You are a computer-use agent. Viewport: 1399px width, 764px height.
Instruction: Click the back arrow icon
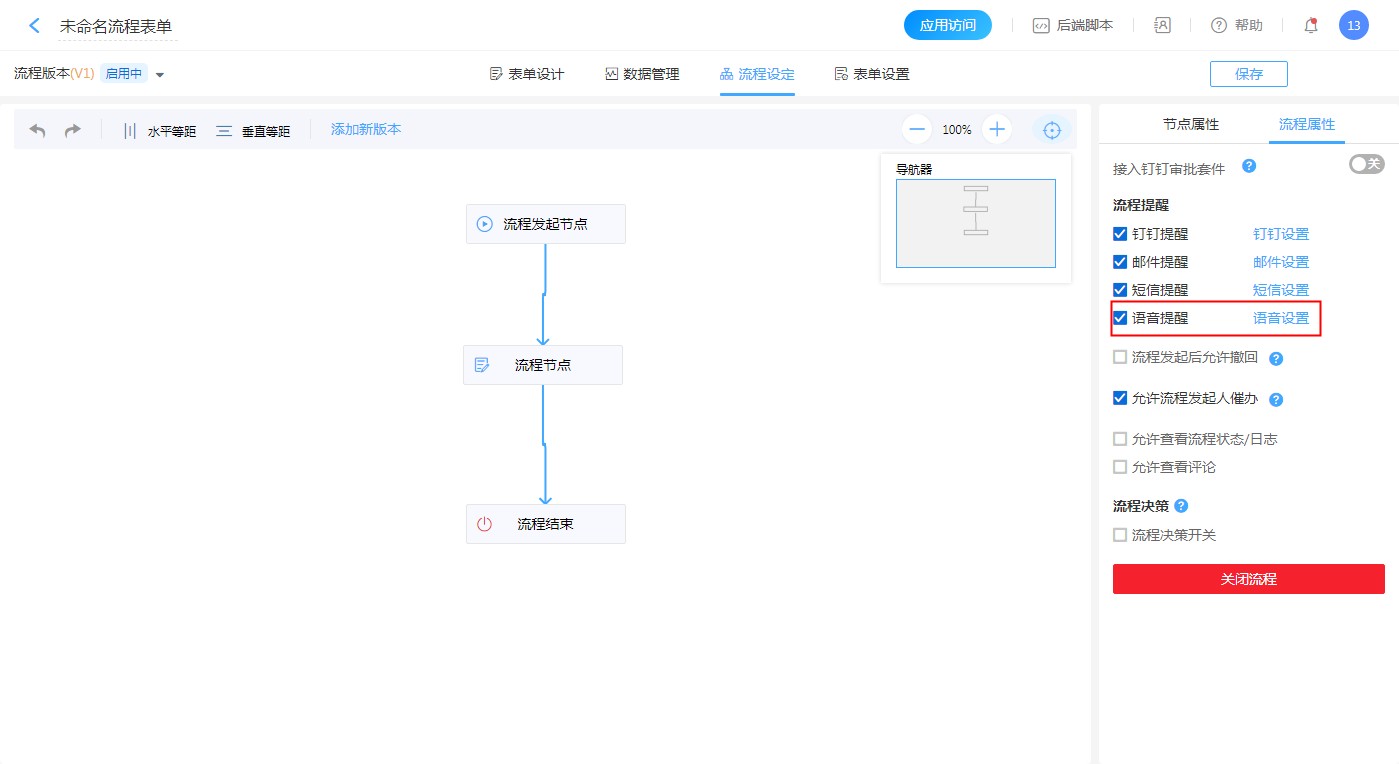(x=35, y=26)
